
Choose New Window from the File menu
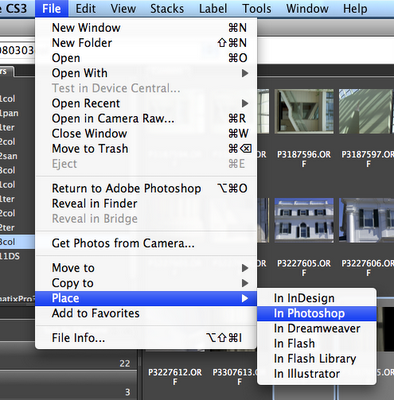(x=146, y=28)
